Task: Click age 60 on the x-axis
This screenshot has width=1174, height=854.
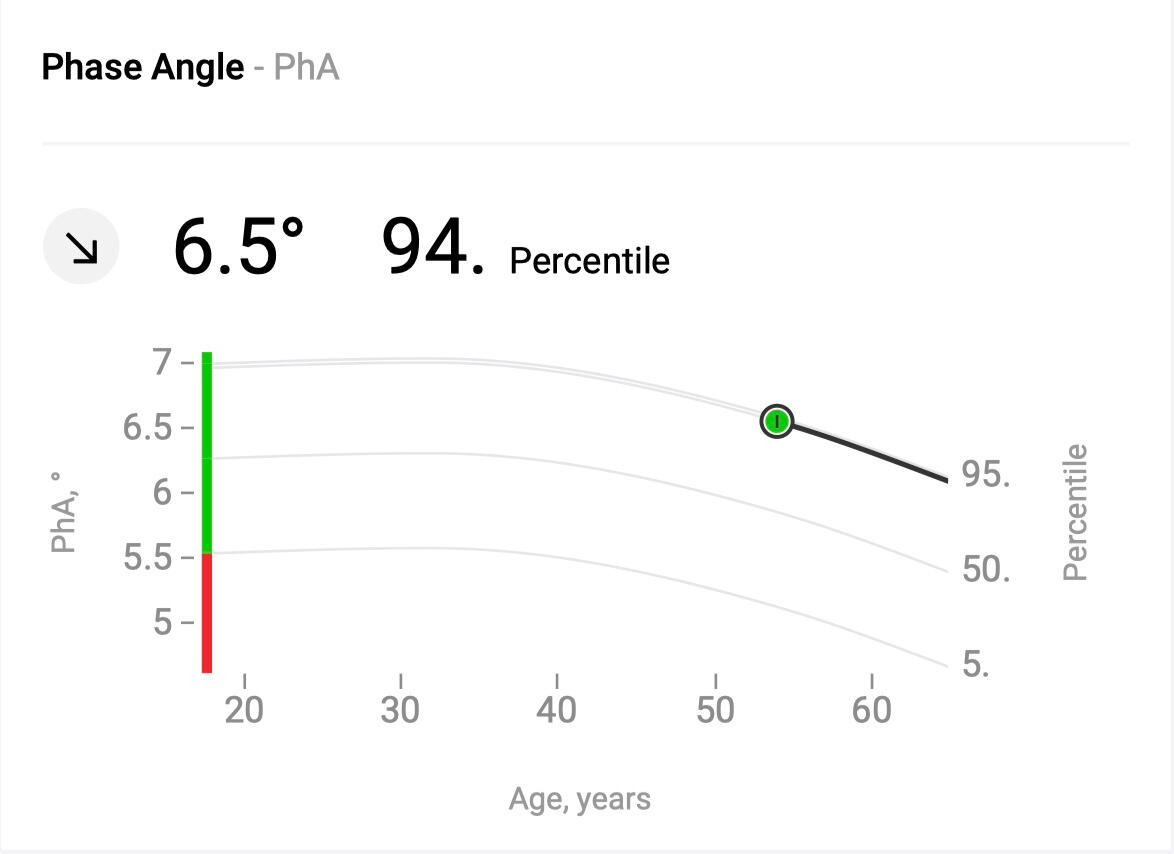Action: 872,710
